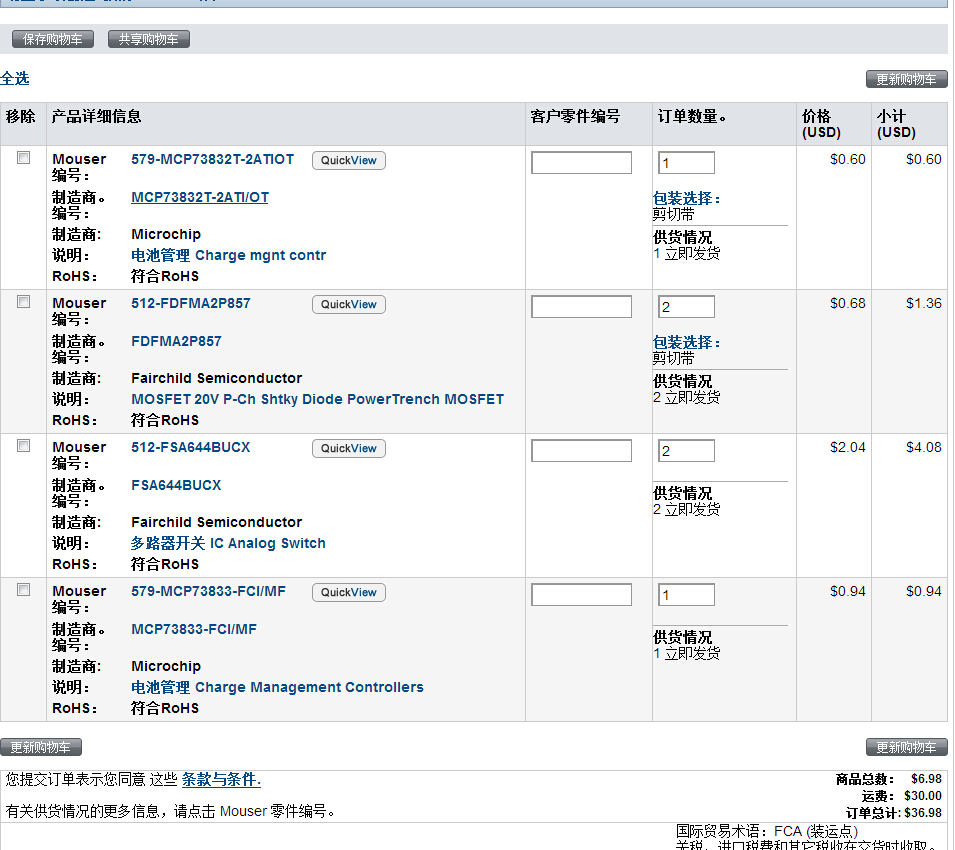The image size is (955, 850).
Task: Click availability text 1 立即发货 for 579-MCP73832T-2ATIOT
Action: pos(686,253)
